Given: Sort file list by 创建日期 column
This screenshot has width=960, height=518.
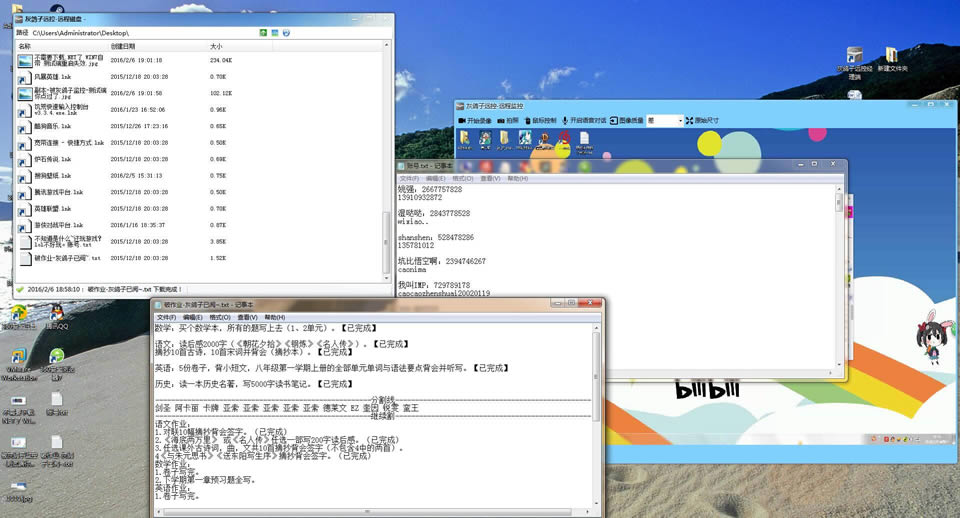Looking at the screenshot, I should click(124, 46).
